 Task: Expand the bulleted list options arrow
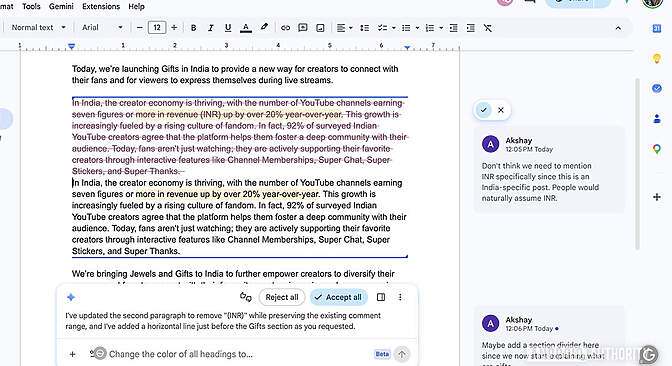417,28
